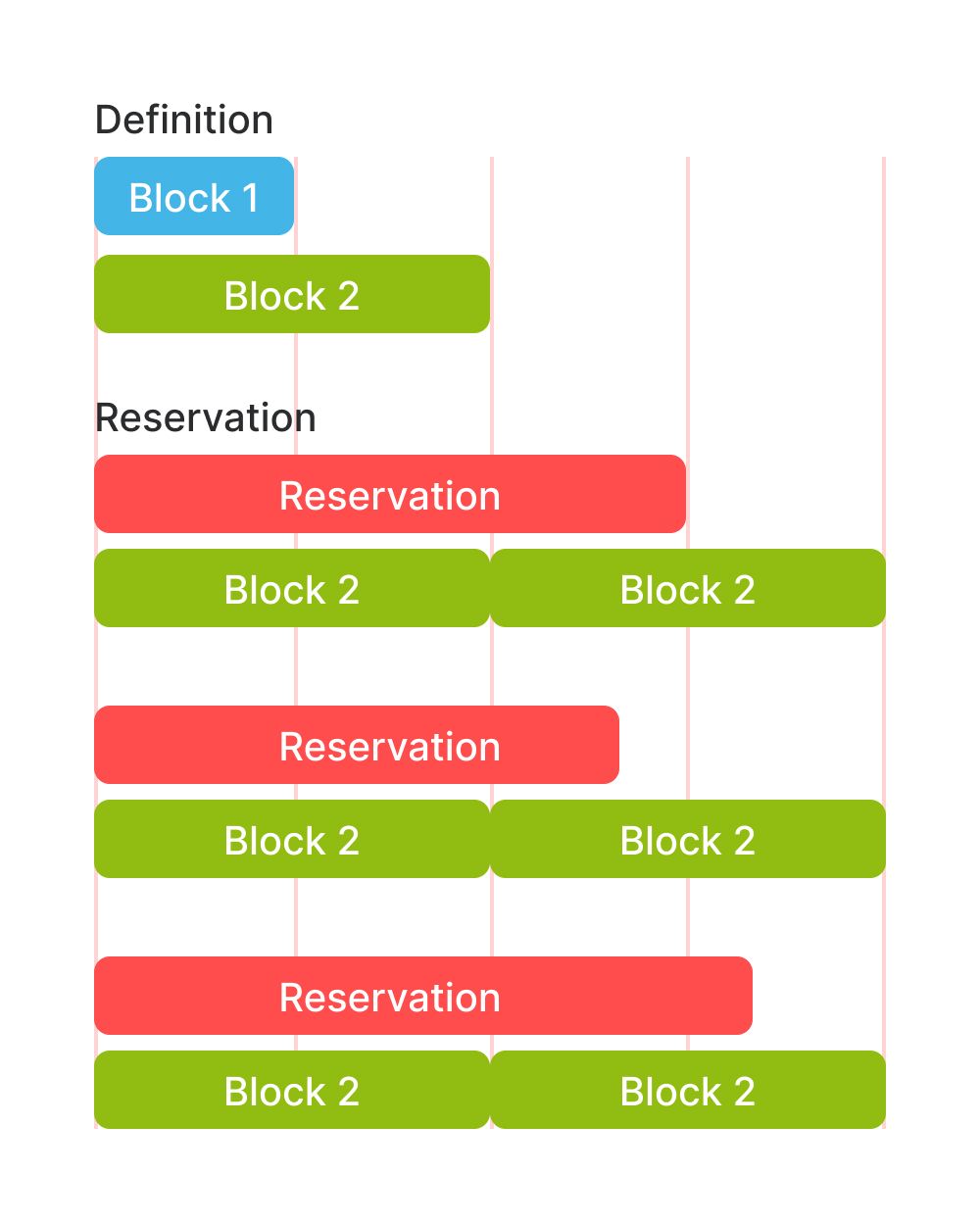980x1223 pixels.
Task: Click the bottom-right green Block 2 bar
Action: pyautogui.click(x=688, y=1090)
